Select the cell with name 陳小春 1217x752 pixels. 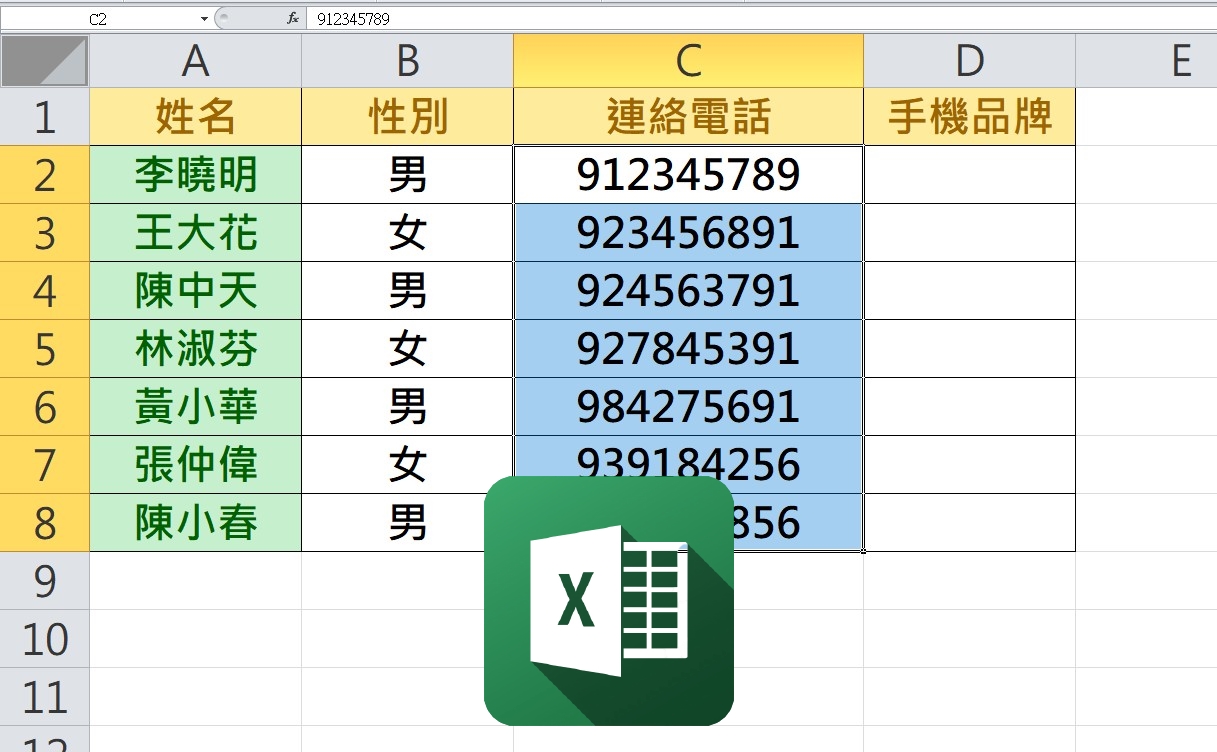(x=196, y=523)
